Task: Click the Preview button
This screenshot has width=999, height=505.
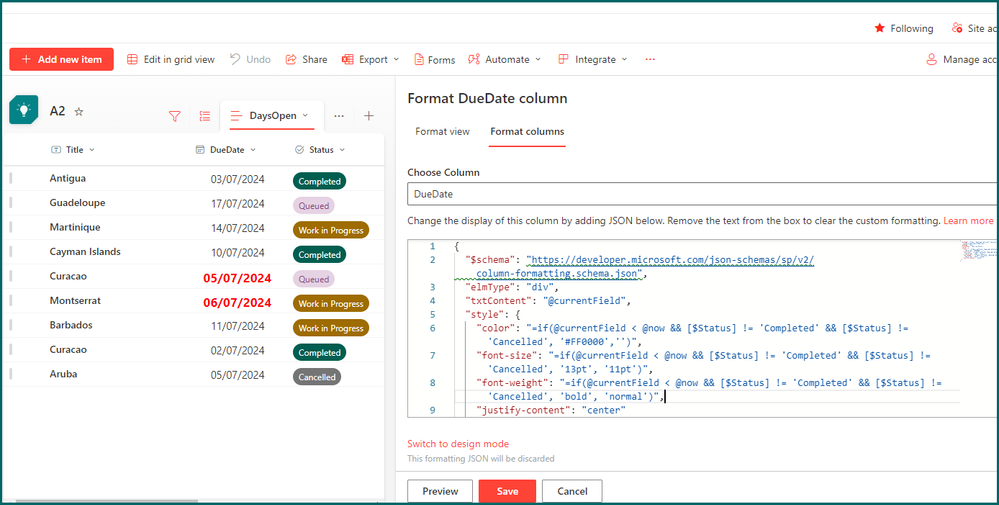Action: (440, 491)
